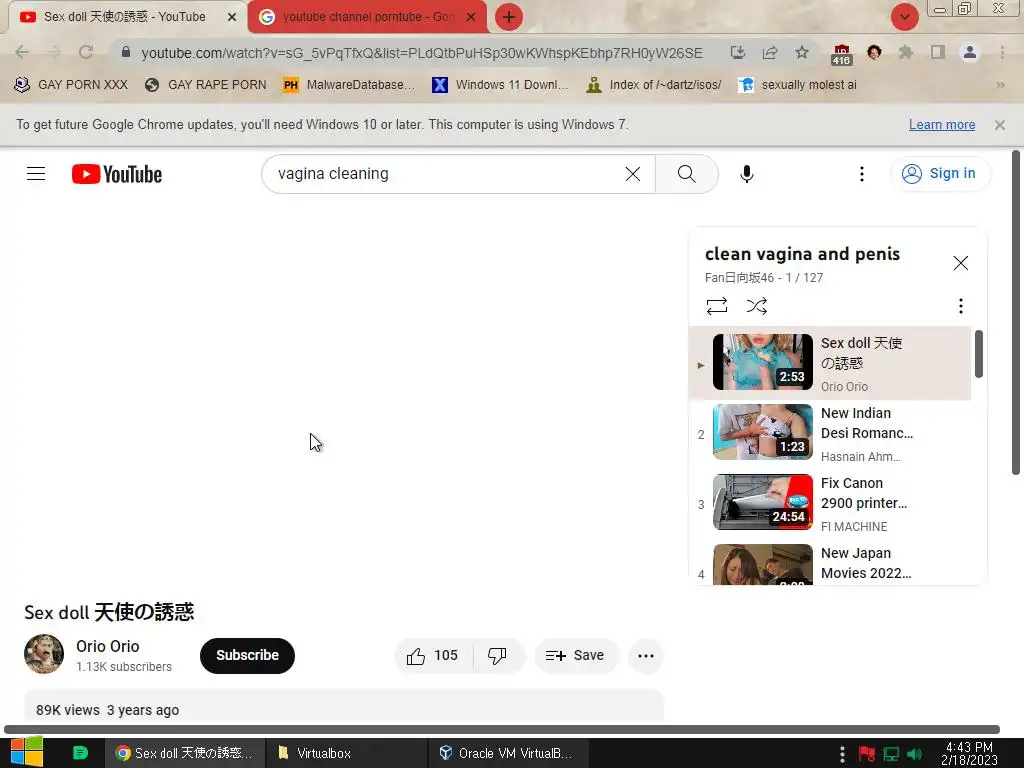Image resolution: width=1024 pixels, height=768 pixels.
Task: Close the YouTube tab
Action: (x=231, y=17)
